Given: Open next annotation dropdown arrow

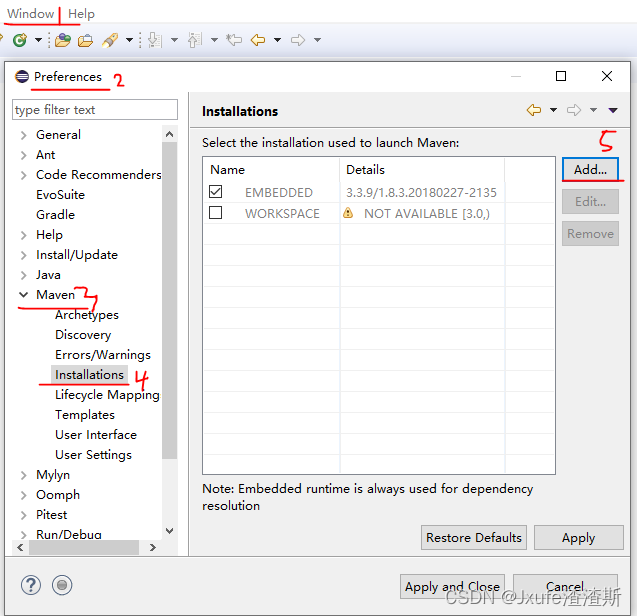Looking at the screenshot, I should pyautogui.click(x=174, y=40).
